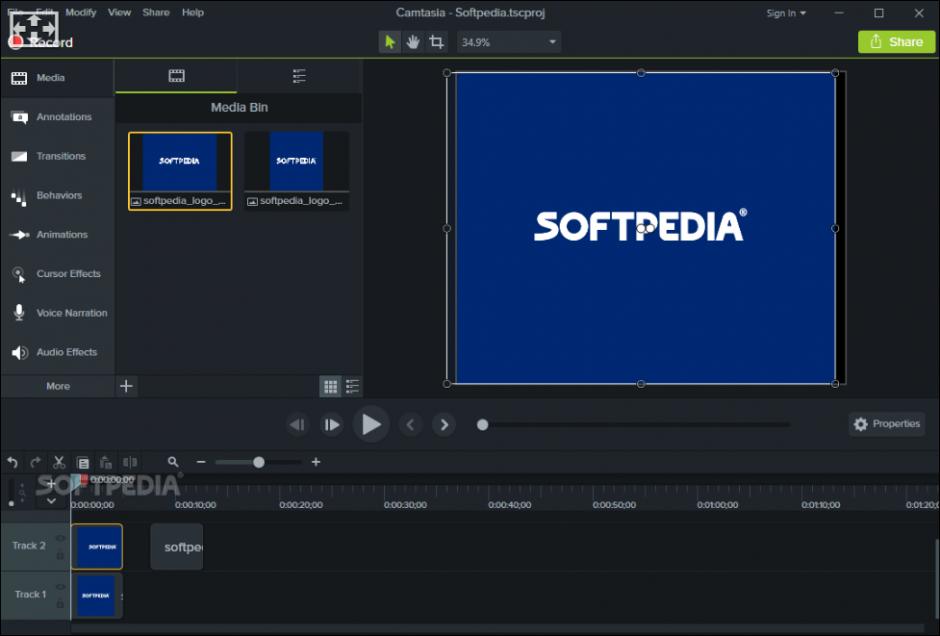The height and width of the screenshot is (636, 940).
Task: Click the timeline vertical scrollbar
Action: (936, 578)
